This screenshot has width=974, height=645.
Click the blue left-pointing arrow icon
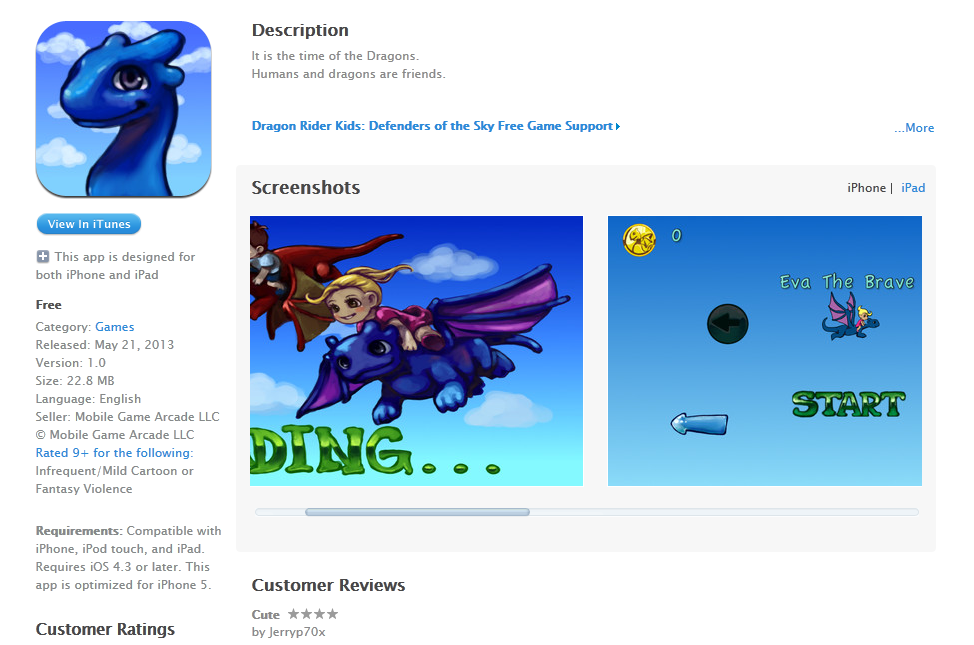pos(699,424)
